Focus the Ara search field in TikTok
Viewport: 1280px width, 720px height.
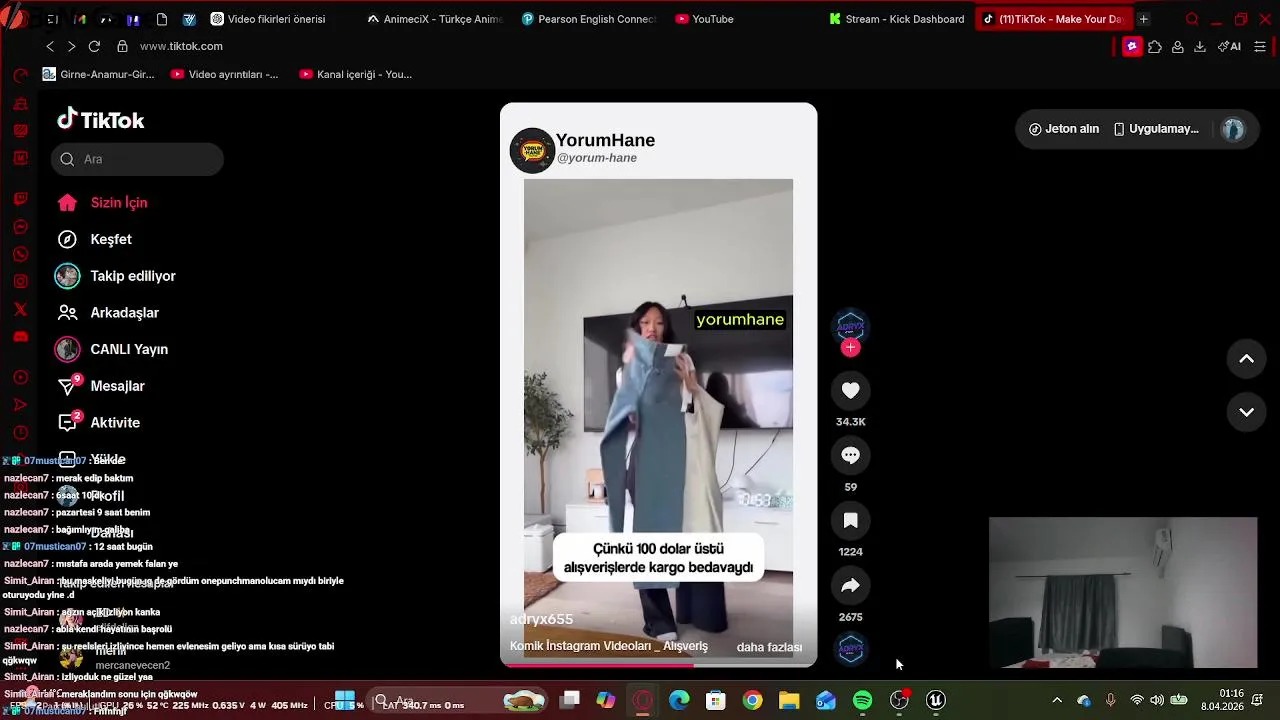coord(137,159)
